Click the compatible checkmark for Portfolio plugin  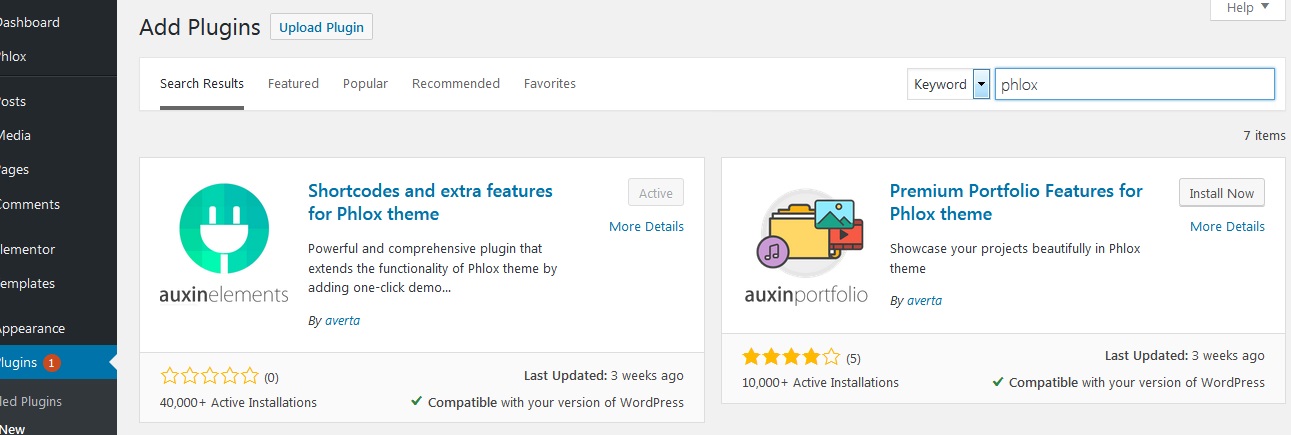998,382
